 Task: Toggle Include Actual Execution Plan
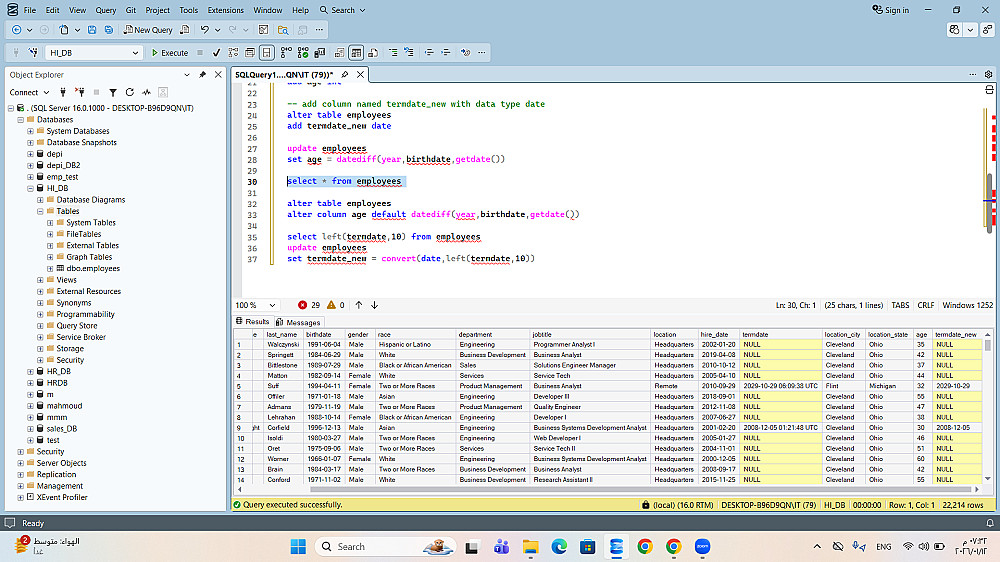(x=285, y=52)
